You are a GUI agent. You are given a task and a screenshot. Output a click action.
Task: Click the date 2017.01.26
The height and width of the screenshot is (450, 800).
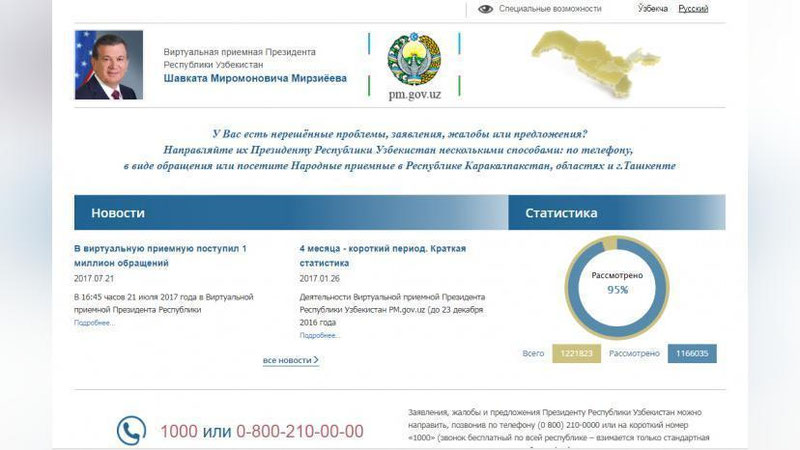[x=319, y=279]
